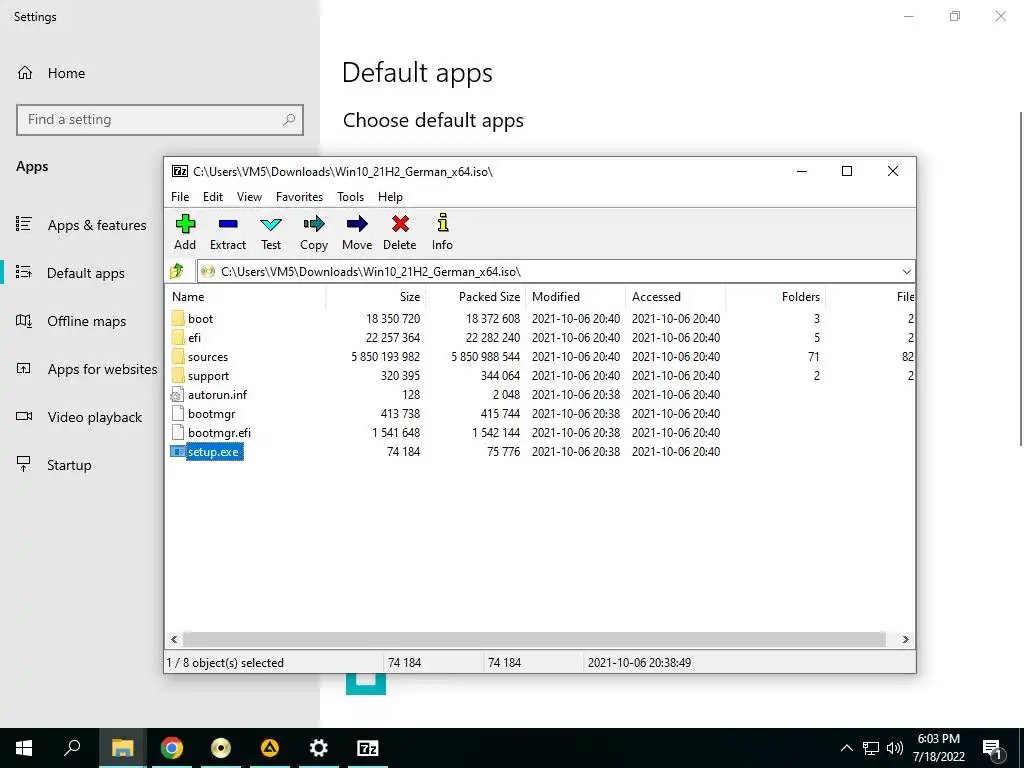This screenshot has height=768, width=1024.
Task: Click the autorun.inf file icon
Action: [x=177, y=394]
